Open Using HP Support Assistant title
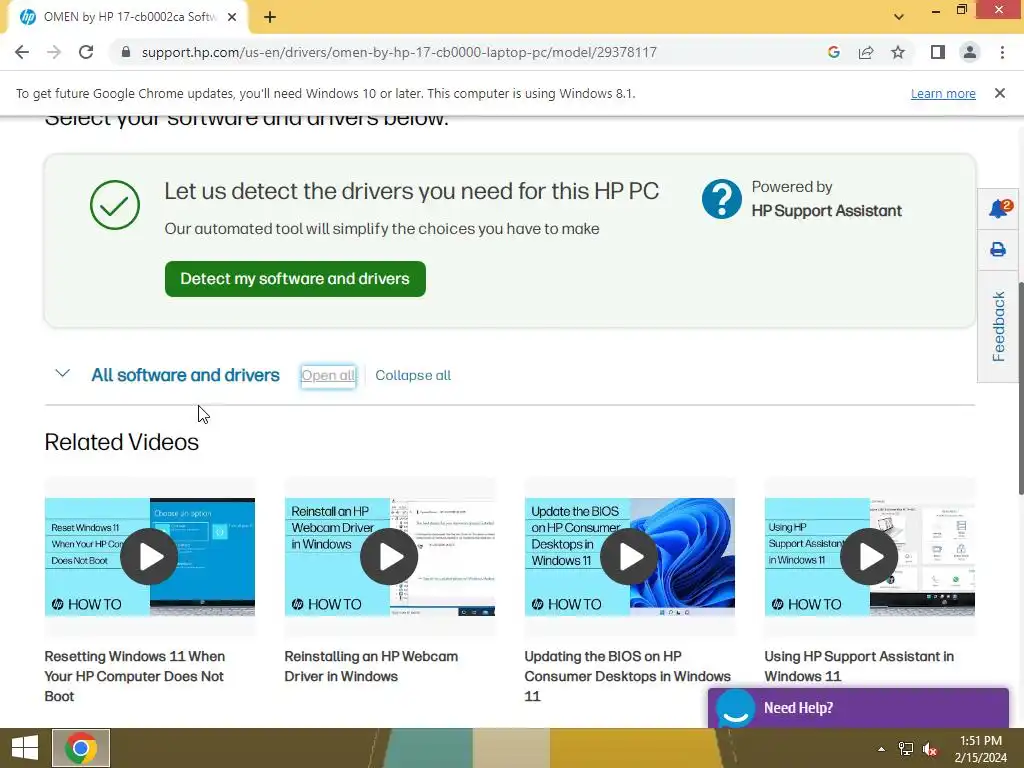The width and height of the screenshot is (1024, 768). tap(859, 666)
